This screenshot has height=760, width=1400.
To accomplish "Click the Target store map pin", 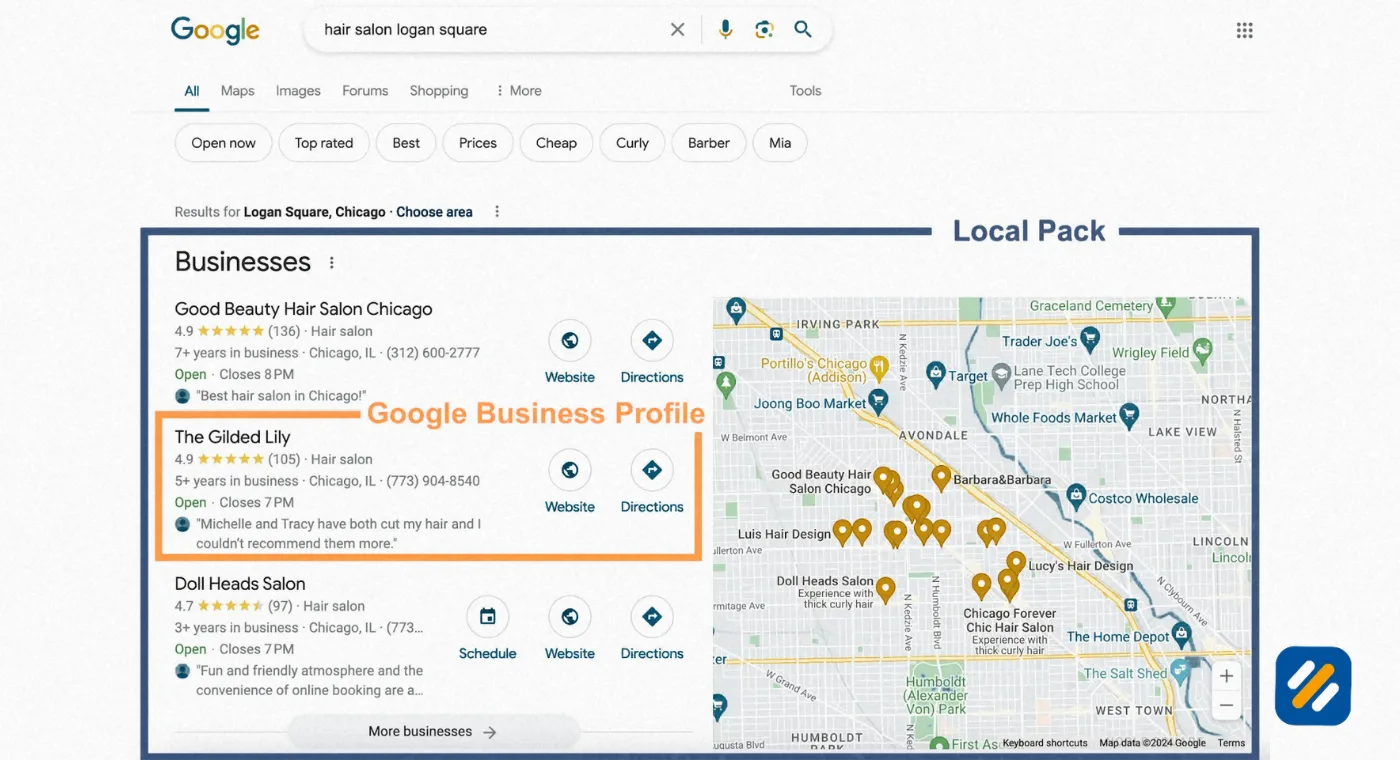I will tap(935, 374).
